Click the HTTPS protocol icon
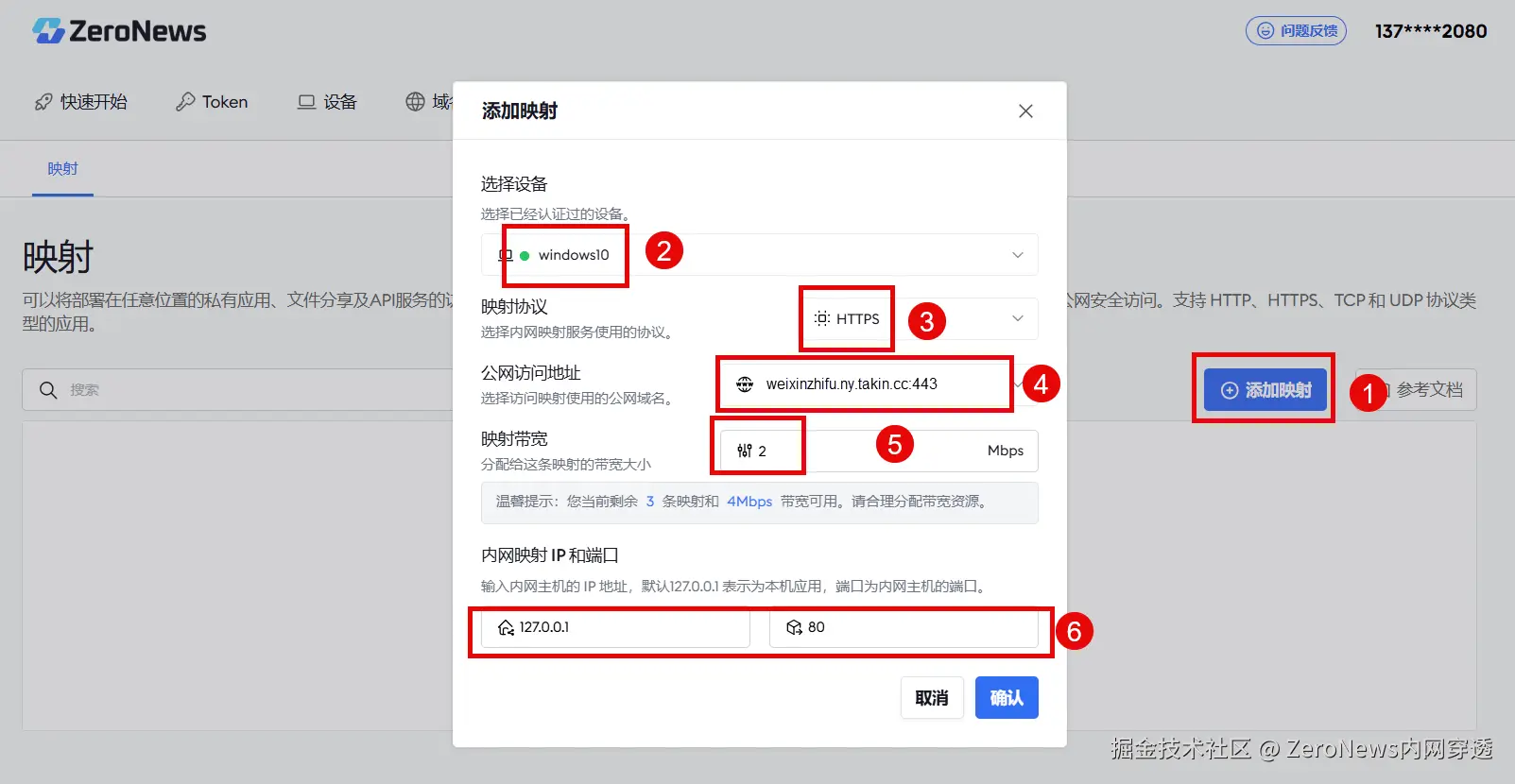Image resolution: width=1515 pixels, height=784 pixels. click(x=822, y=319)
